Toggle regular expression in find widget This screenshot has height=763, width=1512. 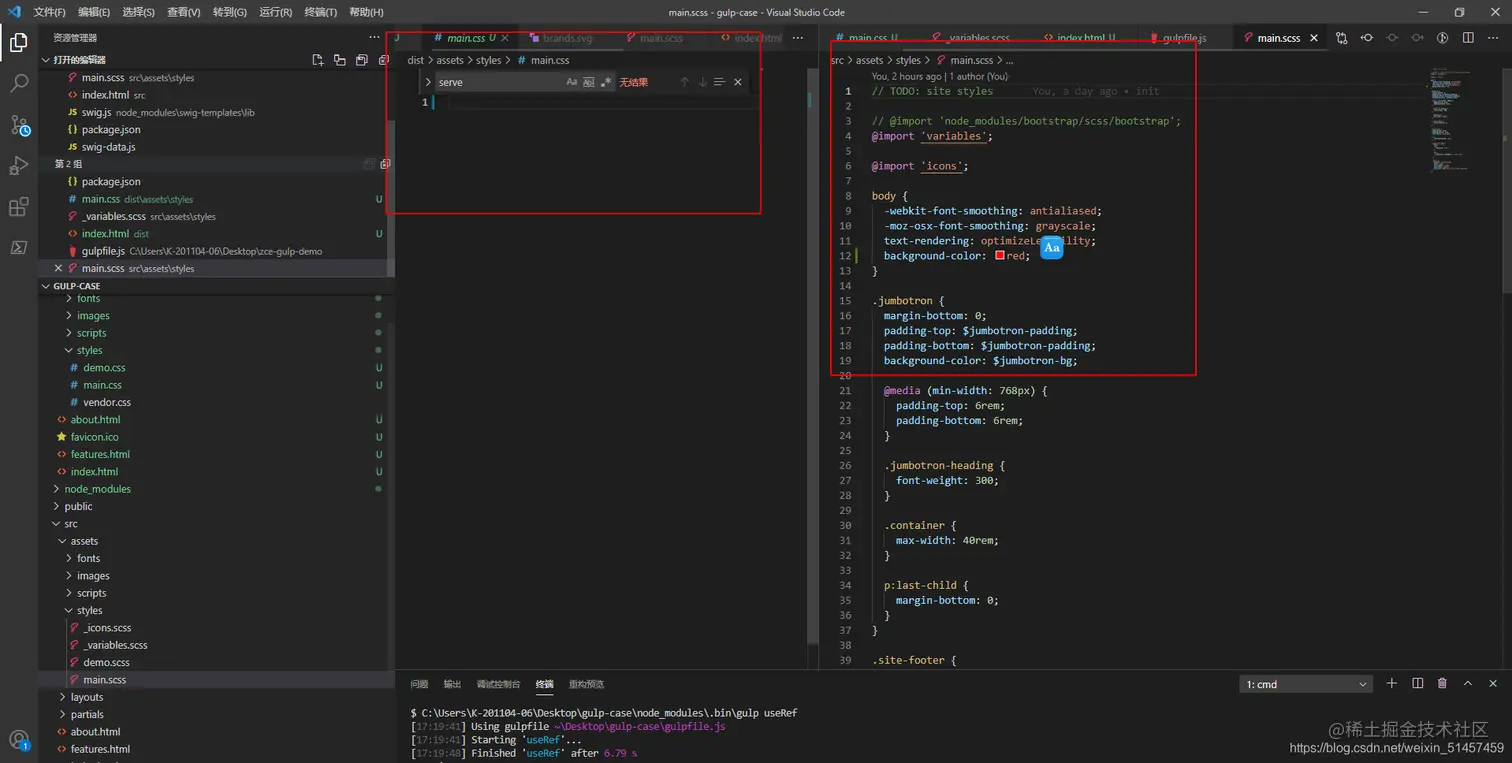[x=606, y=82]
